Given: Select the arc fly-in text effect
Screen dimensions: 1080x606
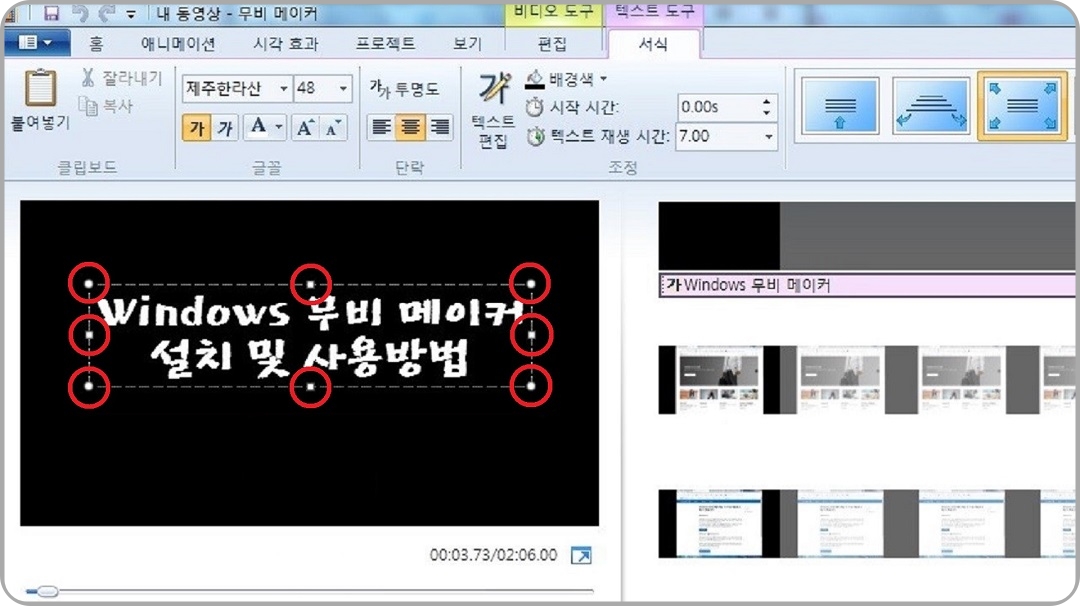Looking at the screenshot, I should (931, 105).
